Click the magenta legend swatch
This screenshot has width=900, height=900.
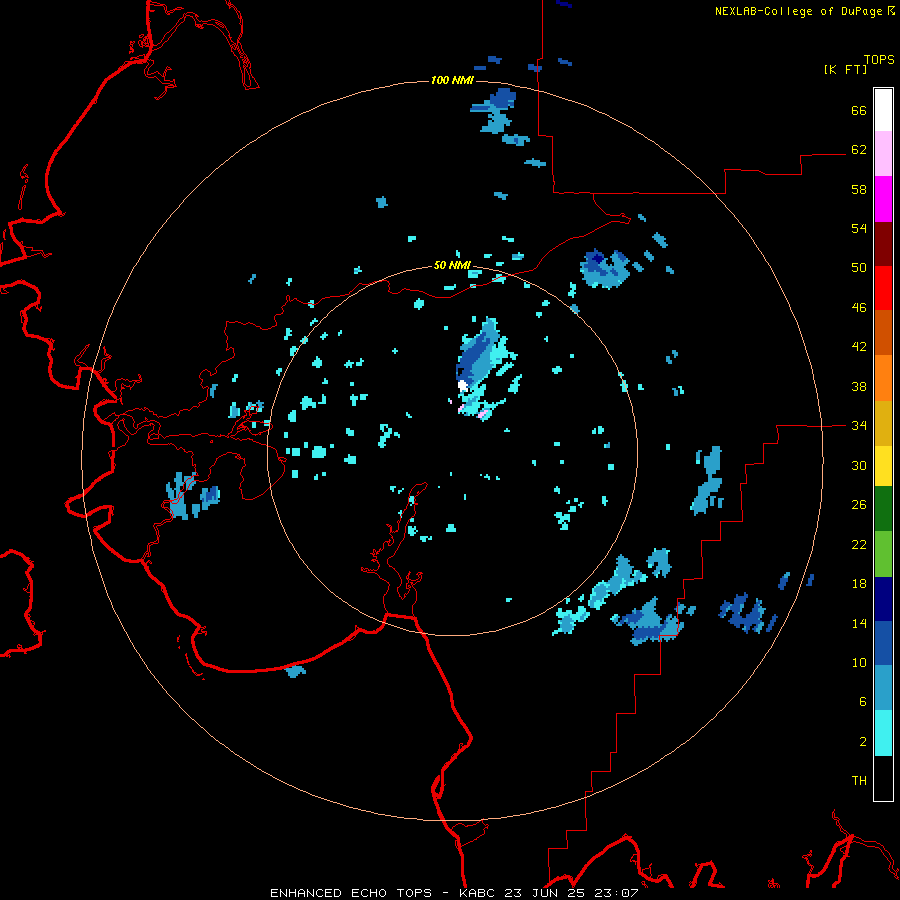click(883, 199)
